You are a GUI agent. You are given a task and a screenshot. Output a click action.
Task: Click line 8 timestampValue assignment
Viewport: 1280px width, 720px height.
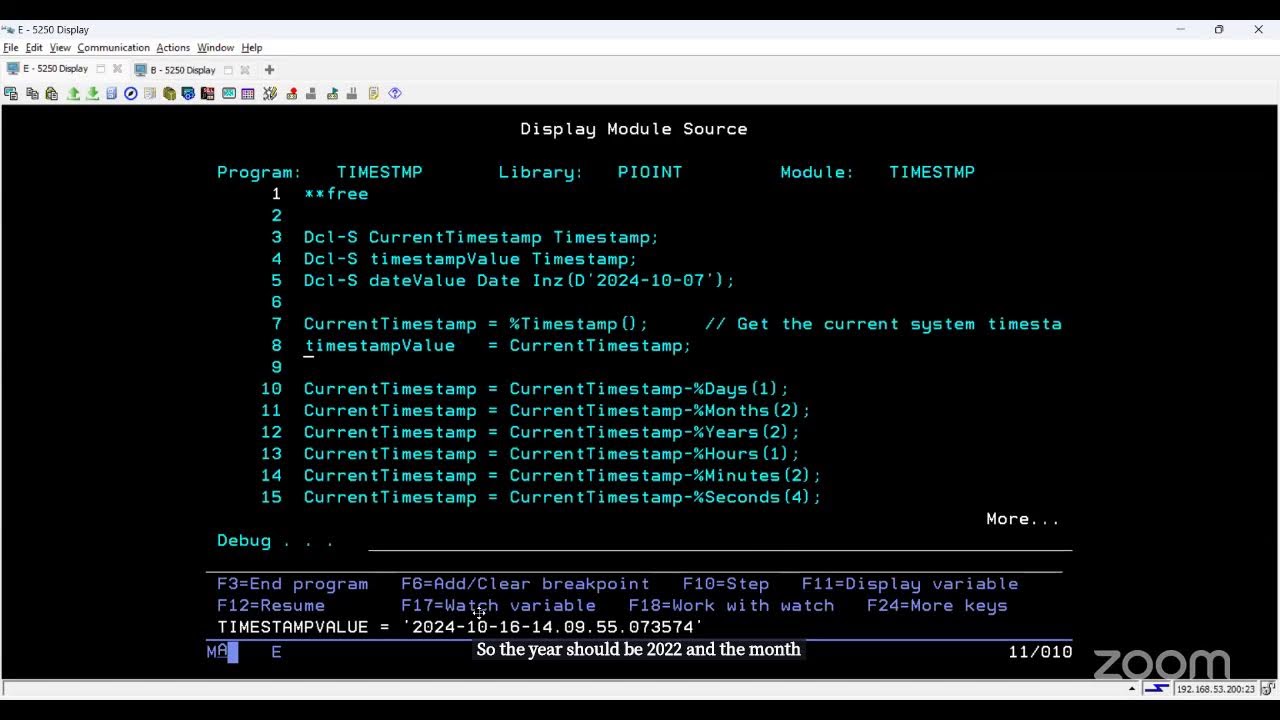click(497, 346)
